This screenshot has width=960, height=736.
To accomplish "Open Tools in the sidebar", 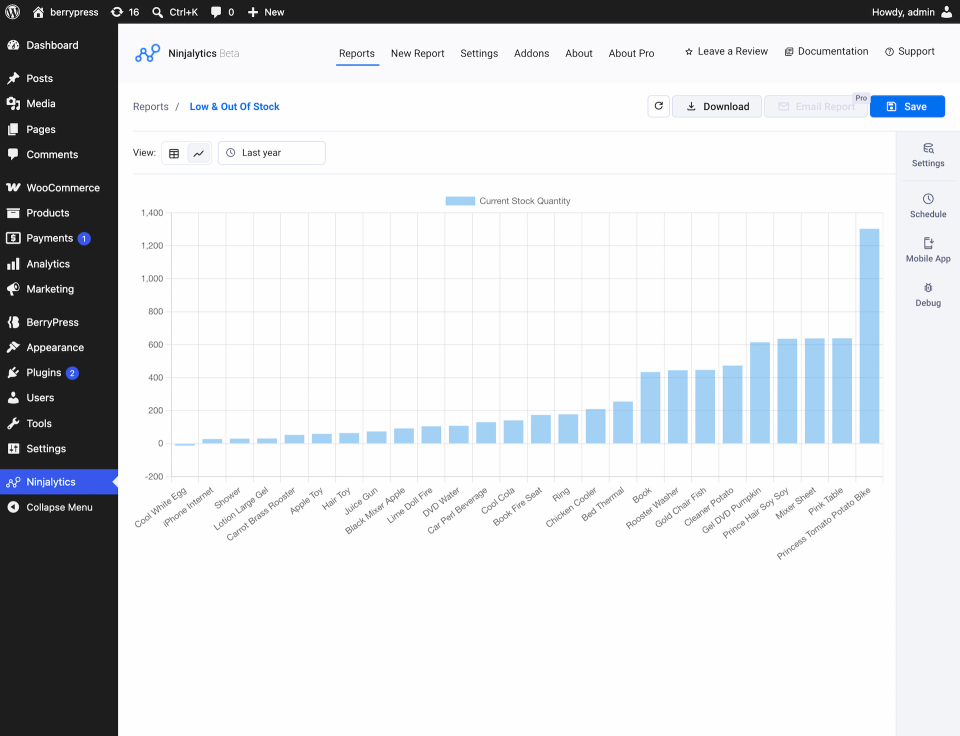I will 59,423.
